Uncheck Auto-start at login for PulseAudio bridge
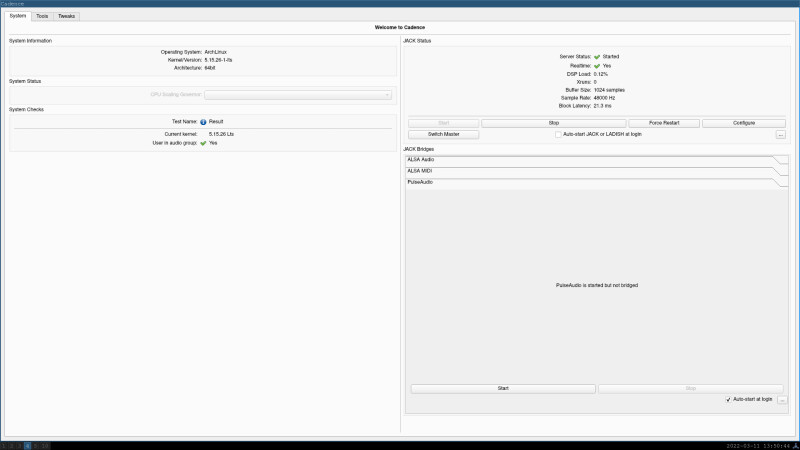Screen dimensions: 800x450 [x=728, y=399]
